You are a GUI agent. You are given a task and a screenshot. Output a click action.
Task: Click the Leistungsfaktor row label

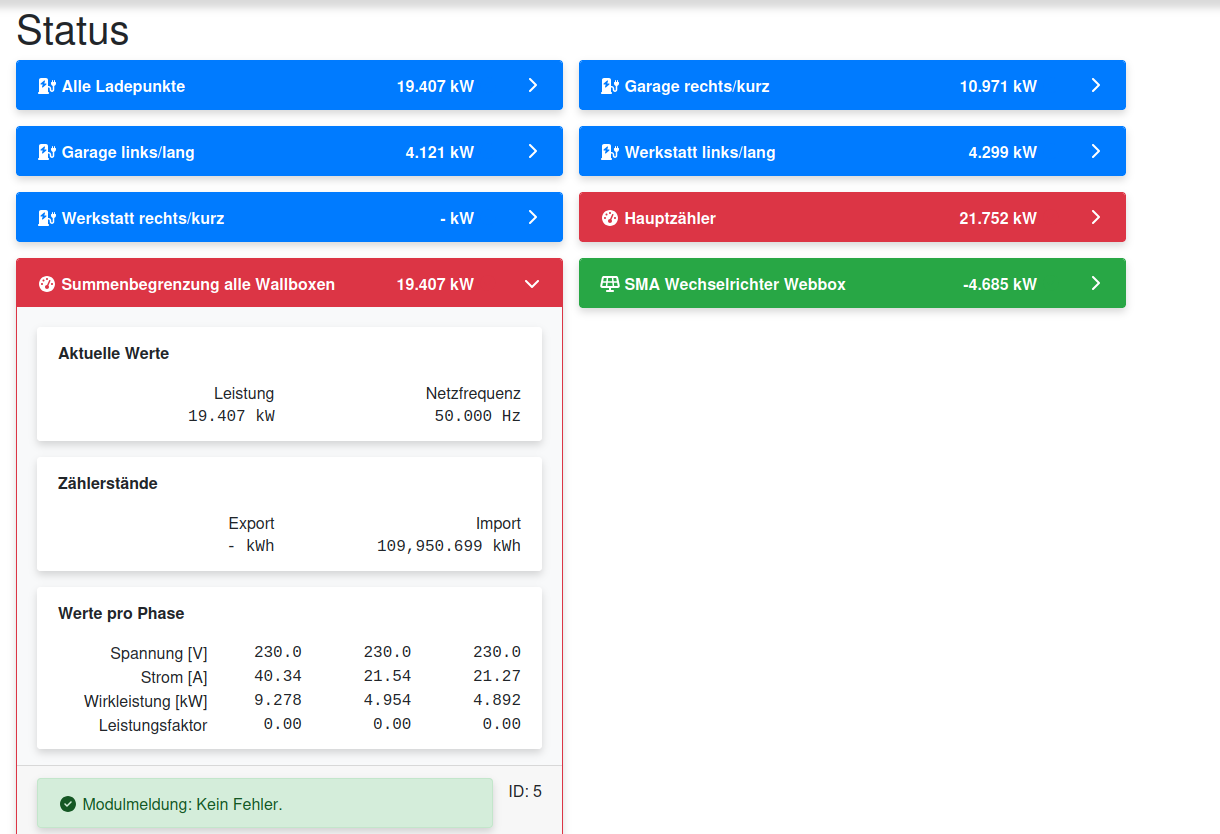pyautogui.click(x=153, y=725)
